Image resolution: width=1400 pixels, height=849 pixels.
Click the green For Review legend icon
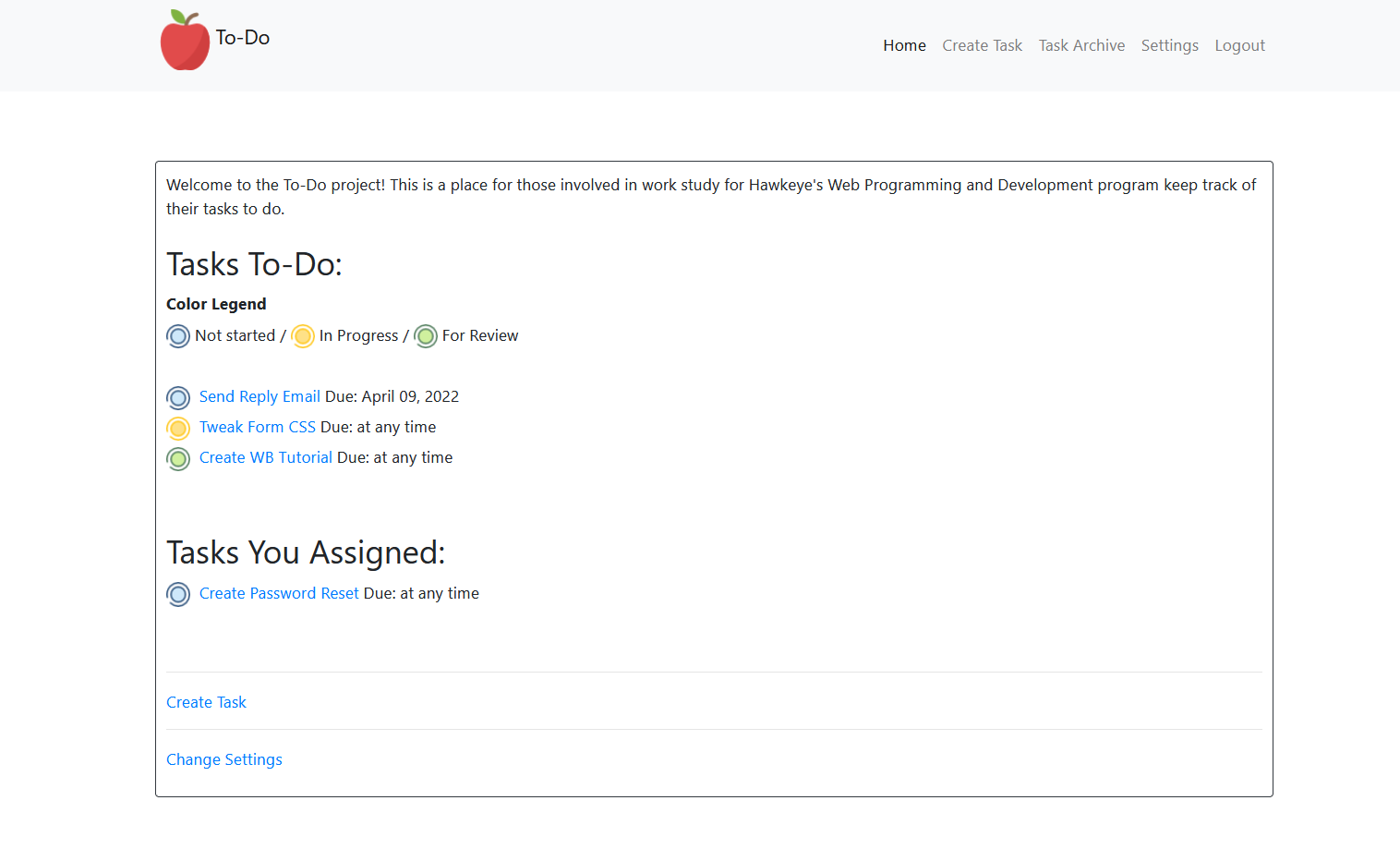(425, 336)
